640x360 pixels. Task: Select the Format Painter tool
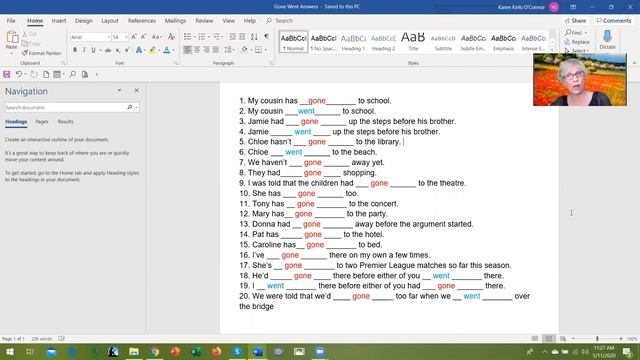click(41, 53)
